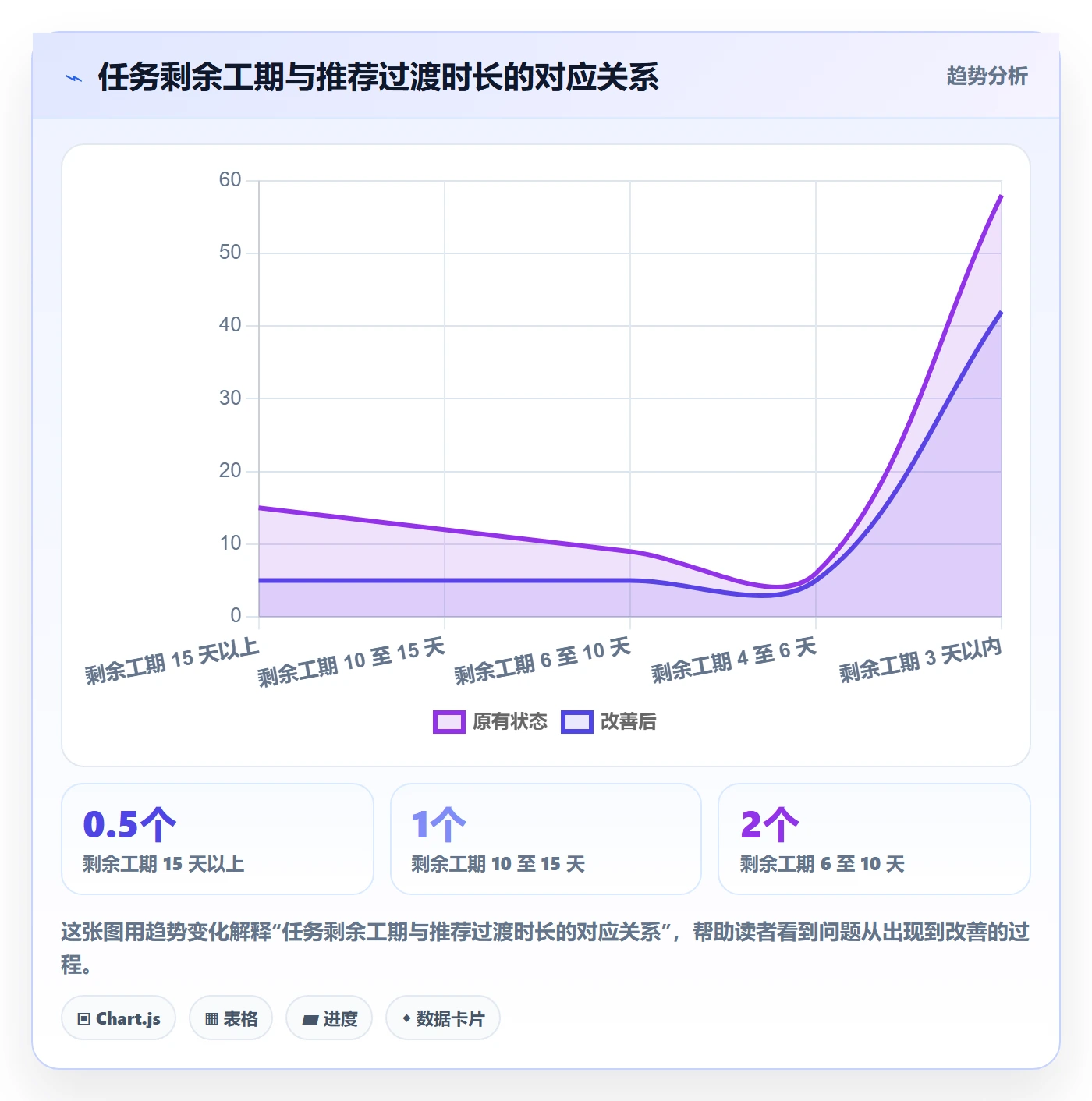The height and width of the screenshot is (1101, 1092).
Task: Toggle the 原有状态 legend swatch
Action: point(449,722)
